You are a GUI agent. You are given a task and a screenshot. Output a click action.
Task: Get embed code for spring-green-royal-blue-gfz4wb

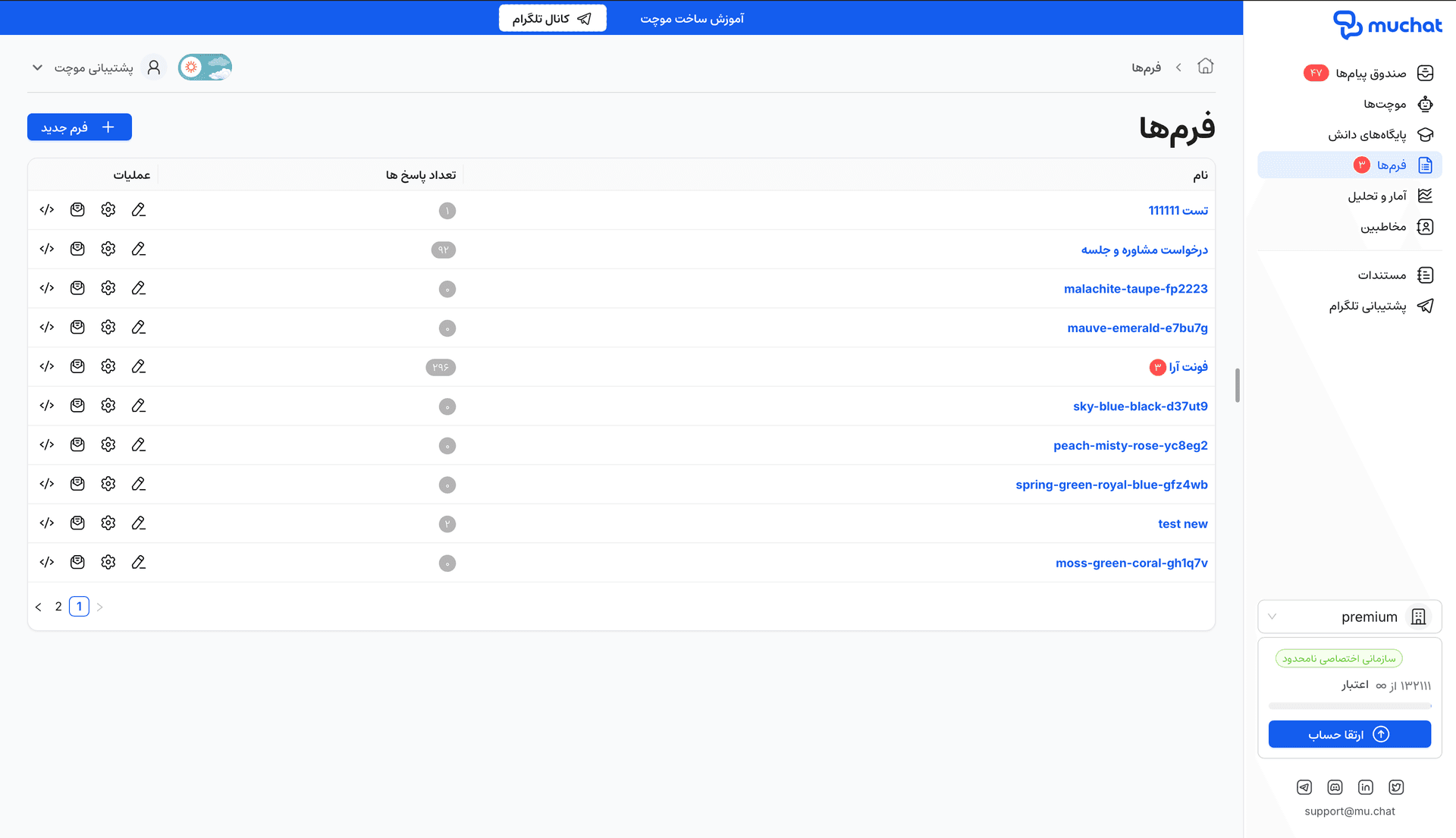pyautogui.click(x=47, y=484)
